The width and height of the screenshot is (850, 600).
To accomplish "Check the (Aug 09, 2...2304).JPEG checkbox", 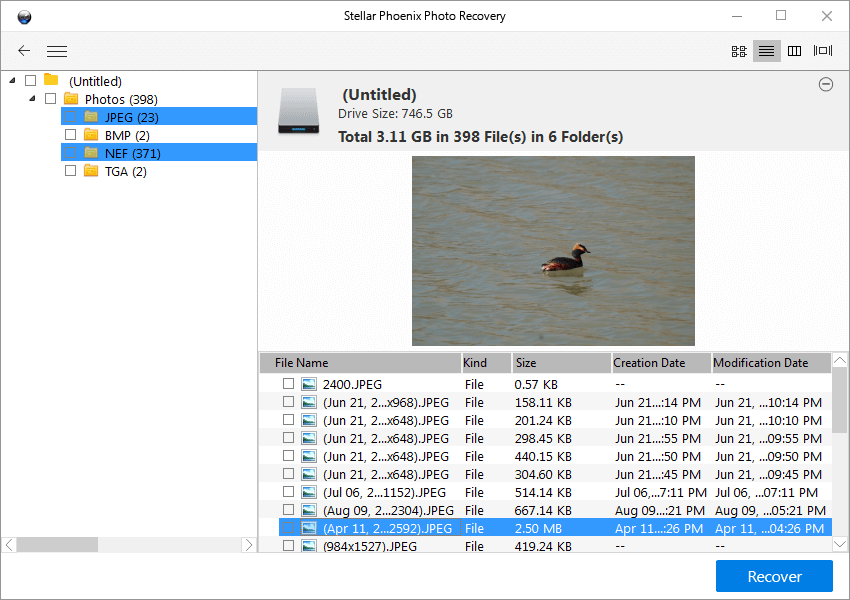I will click(x=288, y=509).
